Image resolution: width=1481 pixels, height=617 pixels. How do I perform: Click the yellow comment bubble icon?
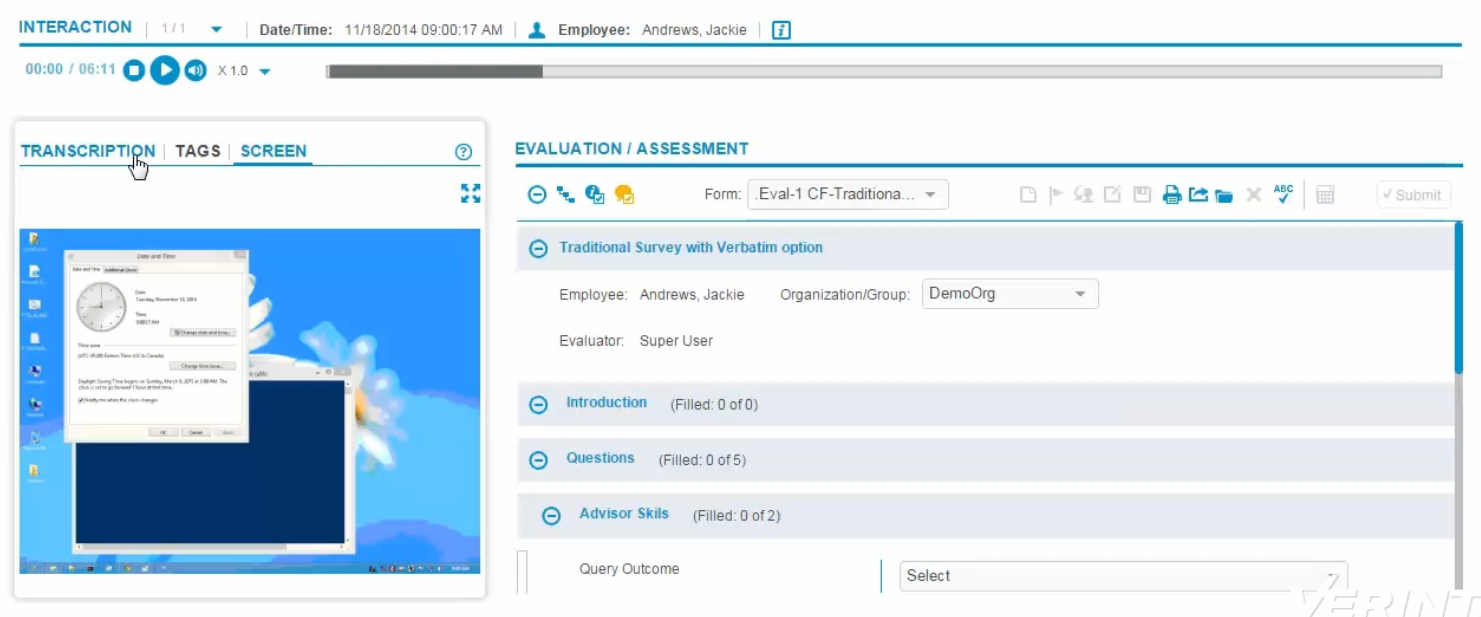click(x=624, y=195)
